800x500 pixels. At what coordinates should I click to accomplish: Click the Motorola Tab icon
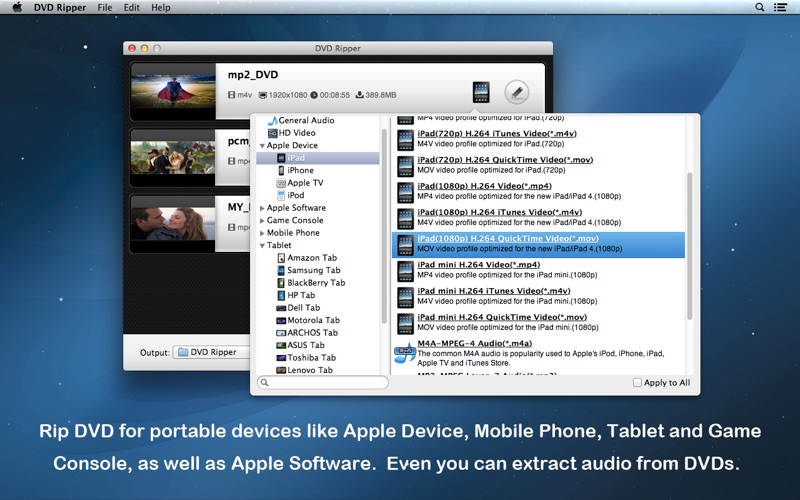tap(281, 321)
